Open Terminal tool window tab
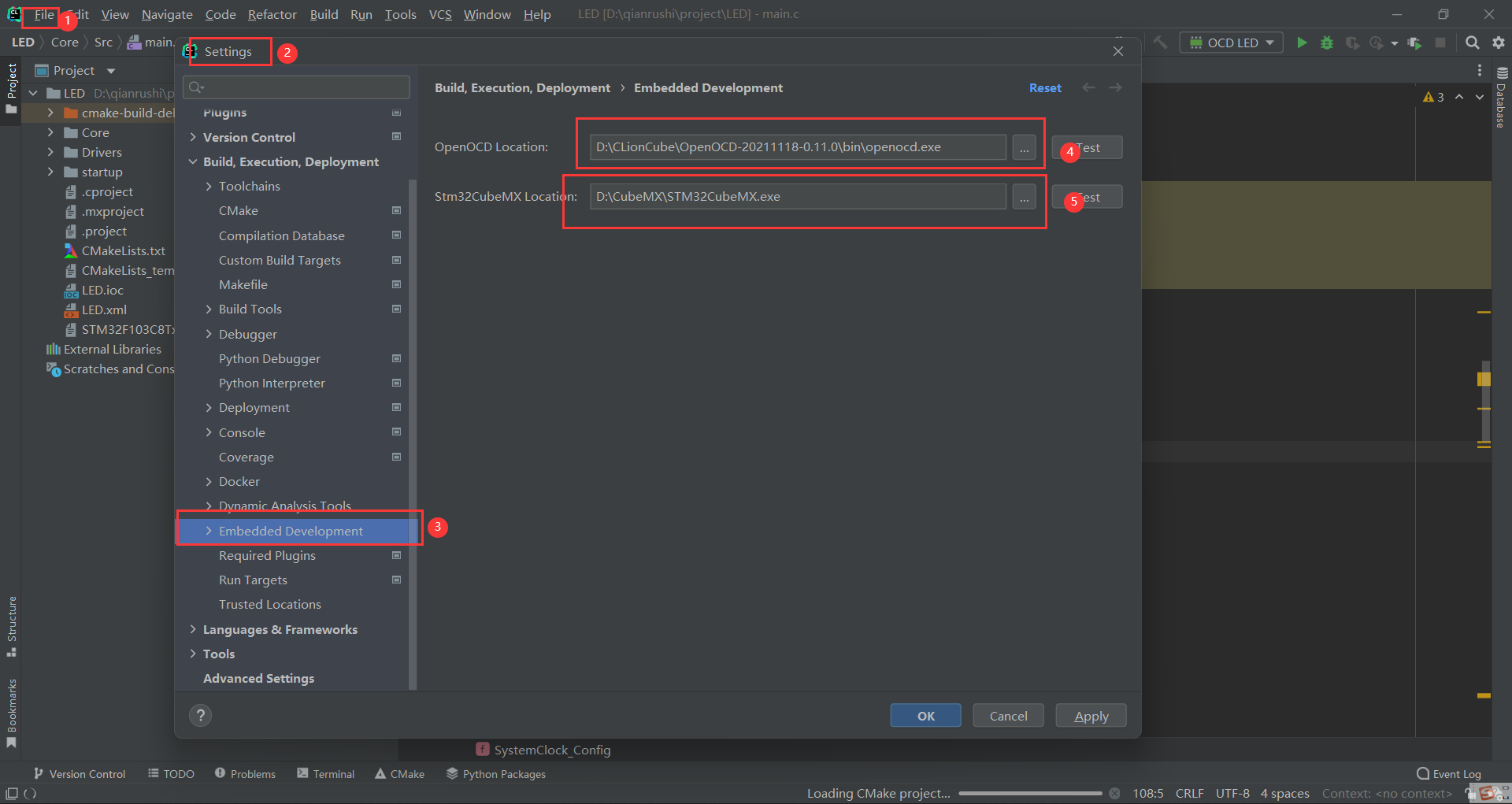 326,774
